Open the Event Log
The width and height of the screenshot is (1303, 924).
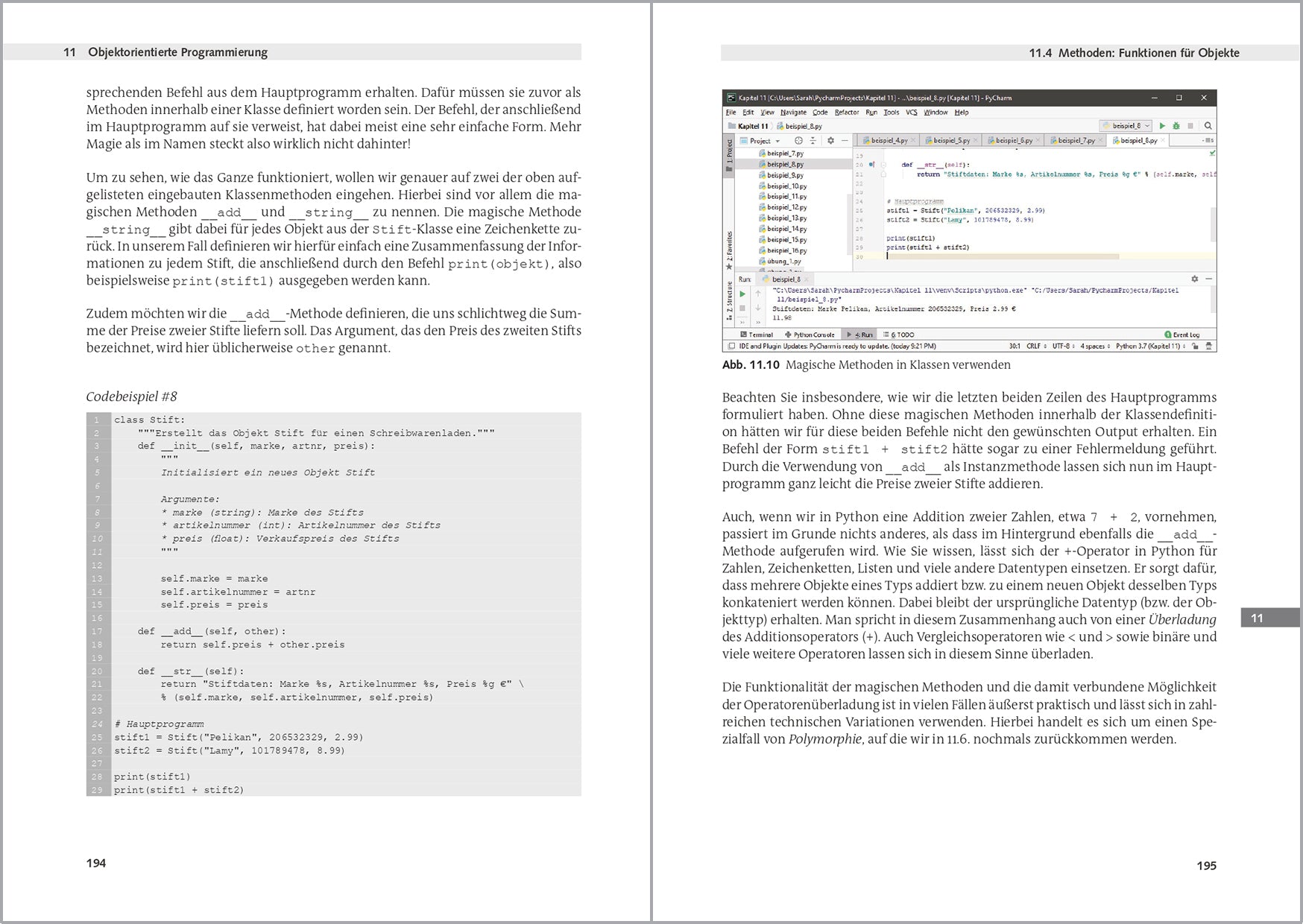pos(1181,335)
